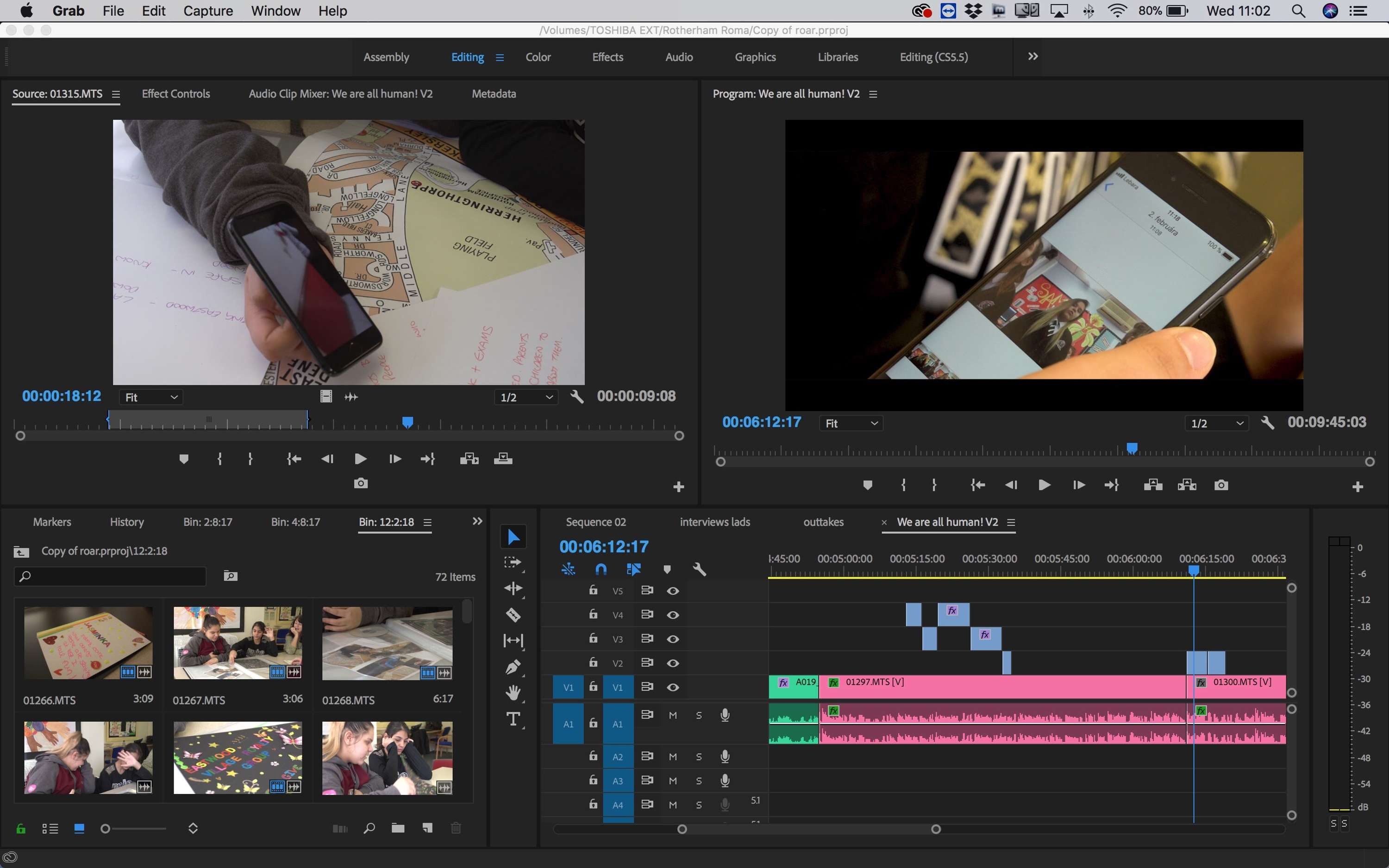Open Source playback resolution 1/2 dropdown
The width and height of the screenshot is (1389, 868).
[526, 397]
